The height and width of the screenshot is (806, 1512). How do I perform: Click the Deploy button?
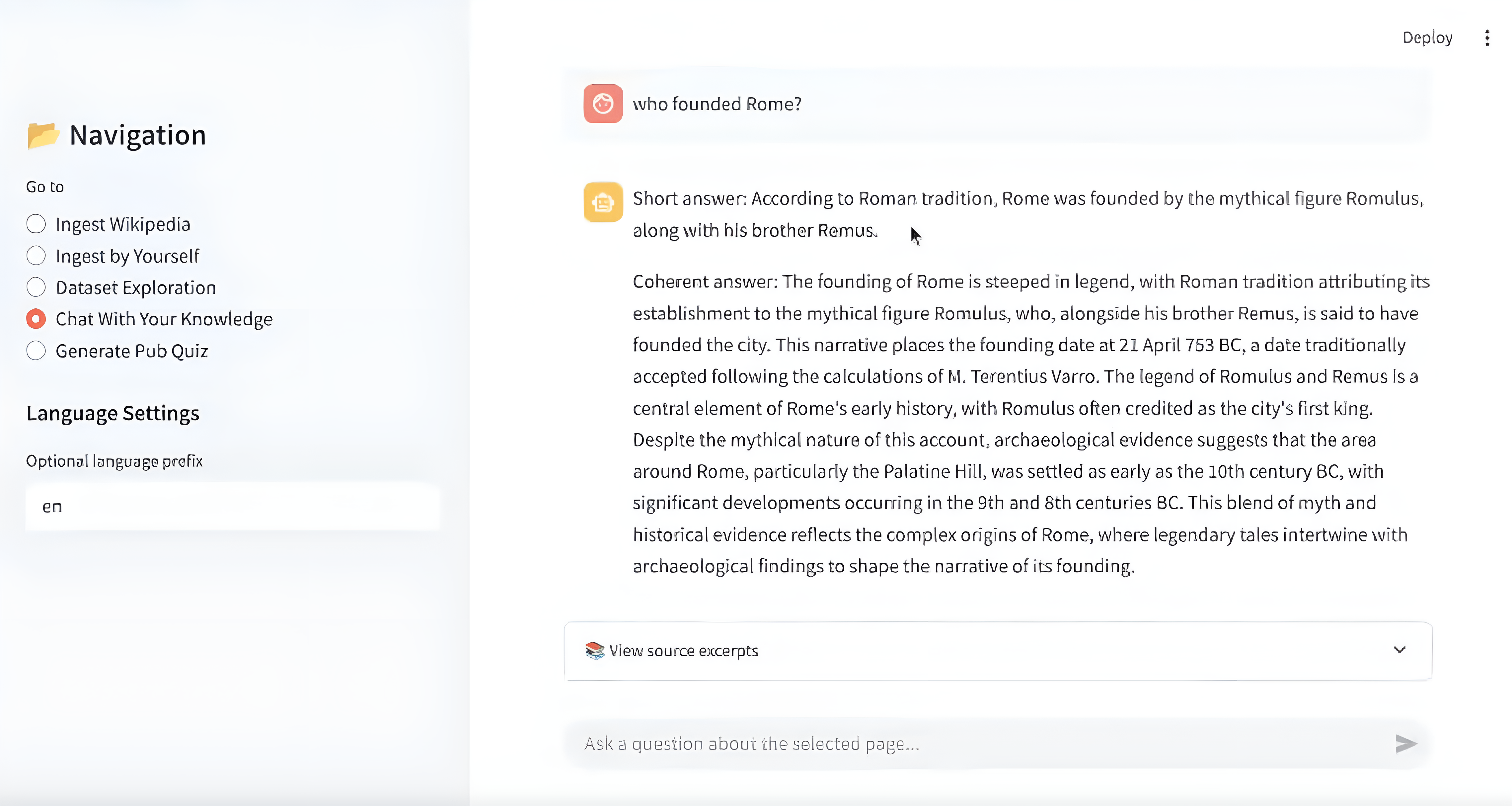point(1427,38)
